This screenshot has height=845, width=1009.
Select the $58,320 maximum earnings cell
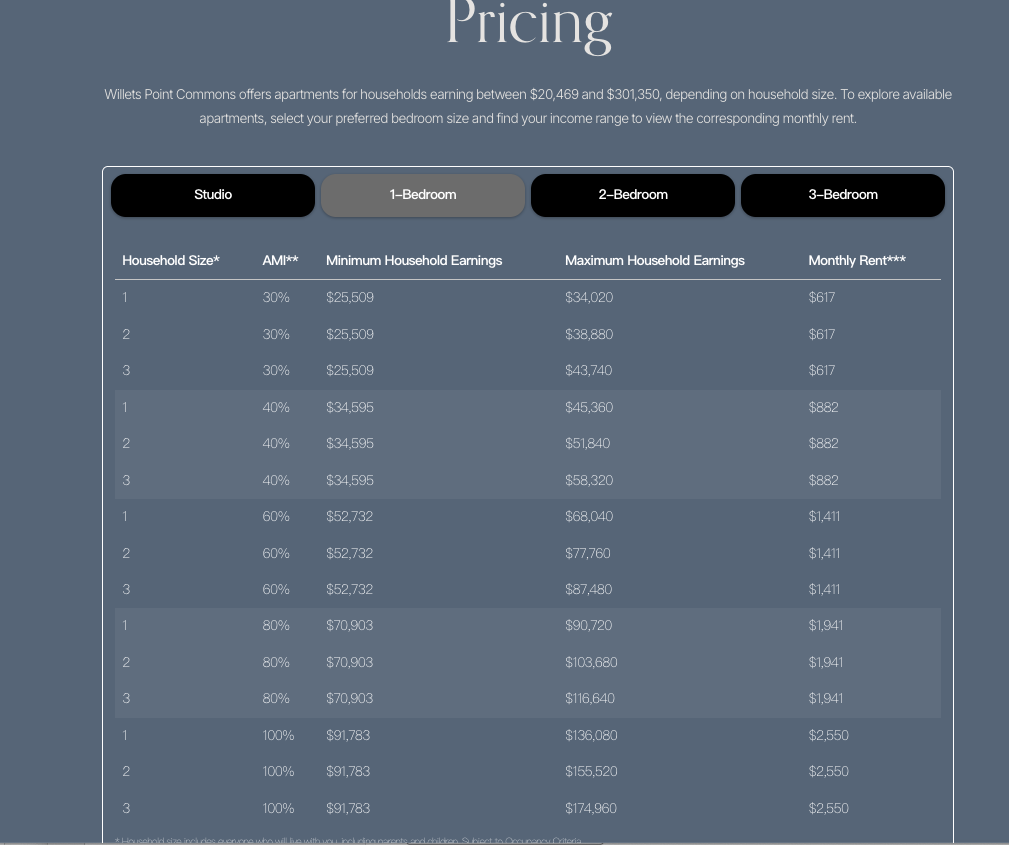[x=589, y=480]
